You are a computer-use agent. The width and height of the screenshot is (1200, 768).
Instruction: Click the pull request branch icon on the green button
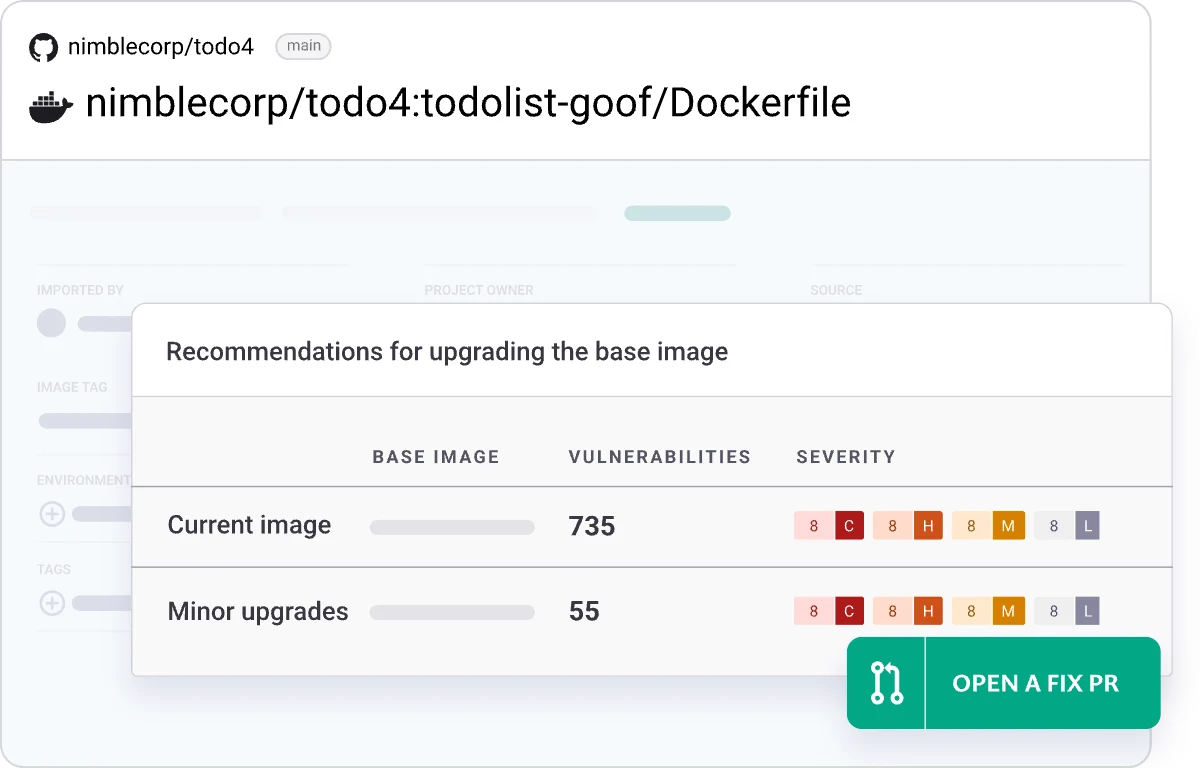click(888, 683)
